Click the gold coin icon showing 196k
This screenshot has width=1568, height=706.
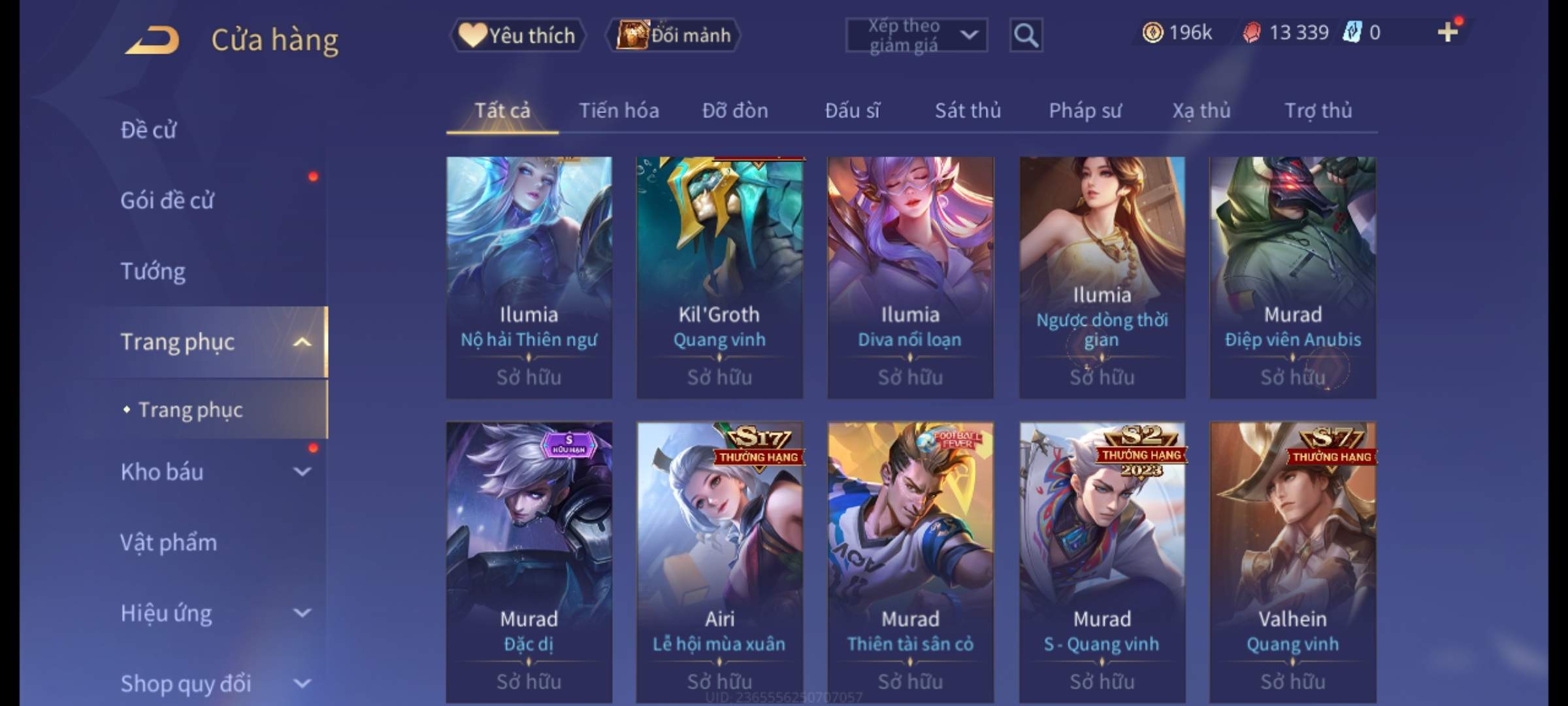1152,32
